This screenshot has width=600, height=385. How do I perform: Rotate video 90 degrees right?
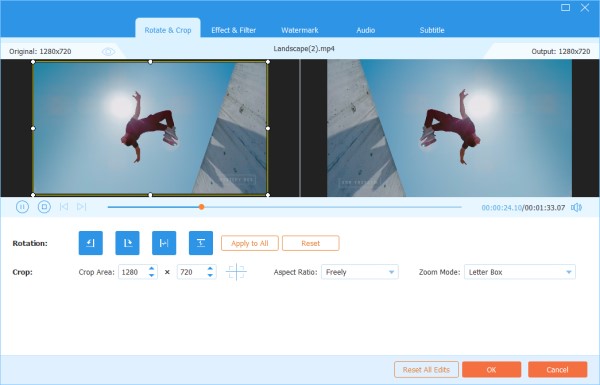[x=127, y=243]
